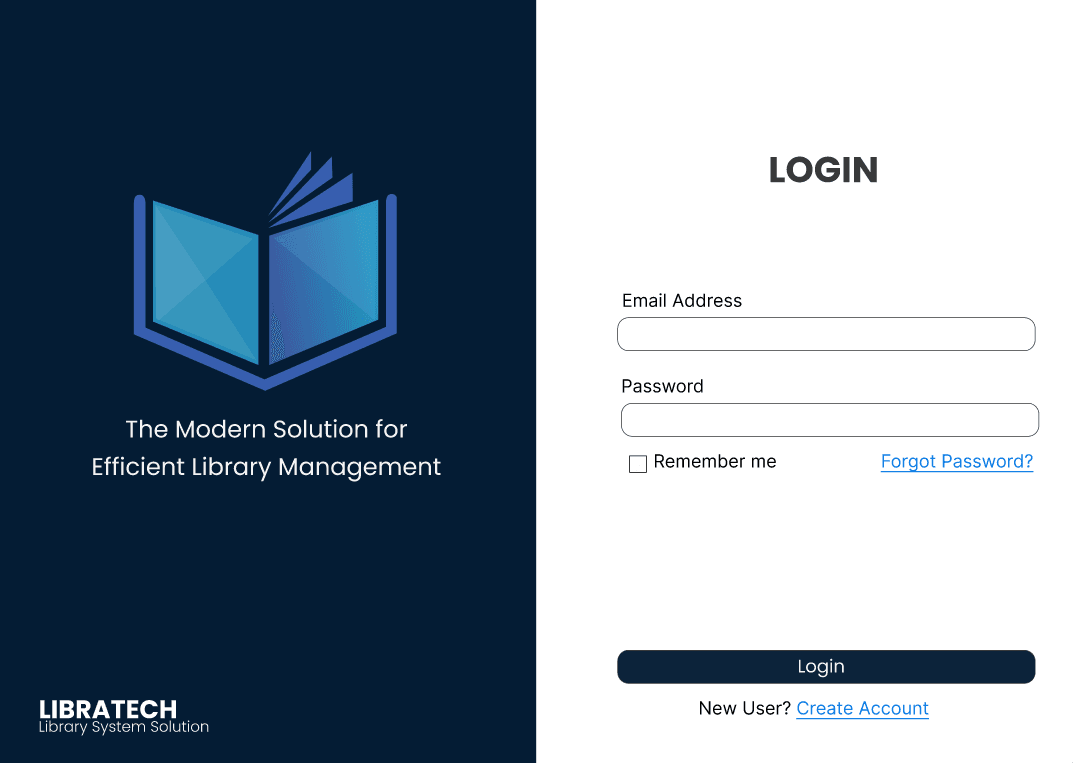Enable the Remember me checkbox
Image resolution: width=1073 pixels, height=763 pixels.
click(x=637, y=463)
